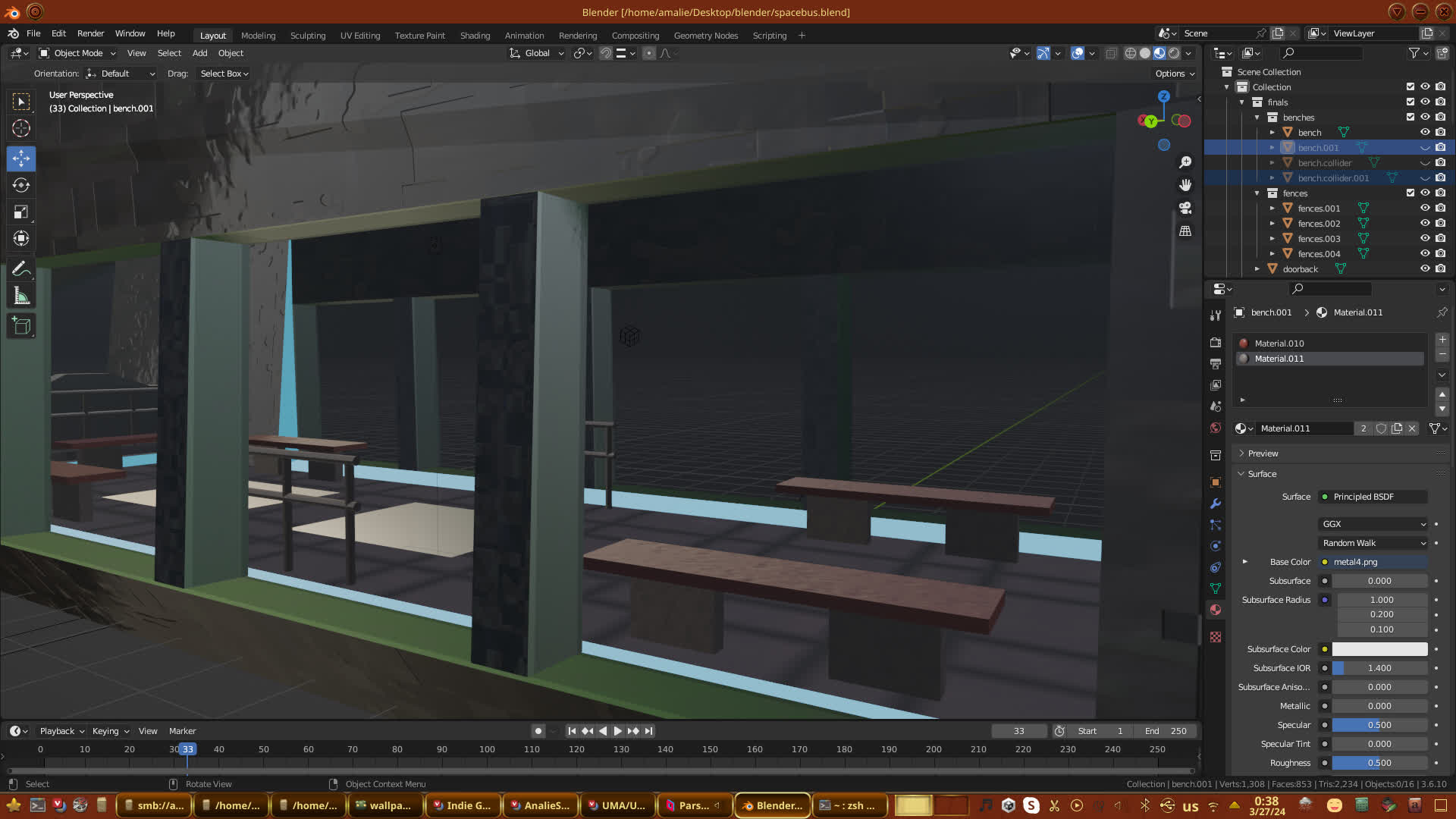
Task: Open the Global transform orientation dropdown
Action: (x=538, y=53)
